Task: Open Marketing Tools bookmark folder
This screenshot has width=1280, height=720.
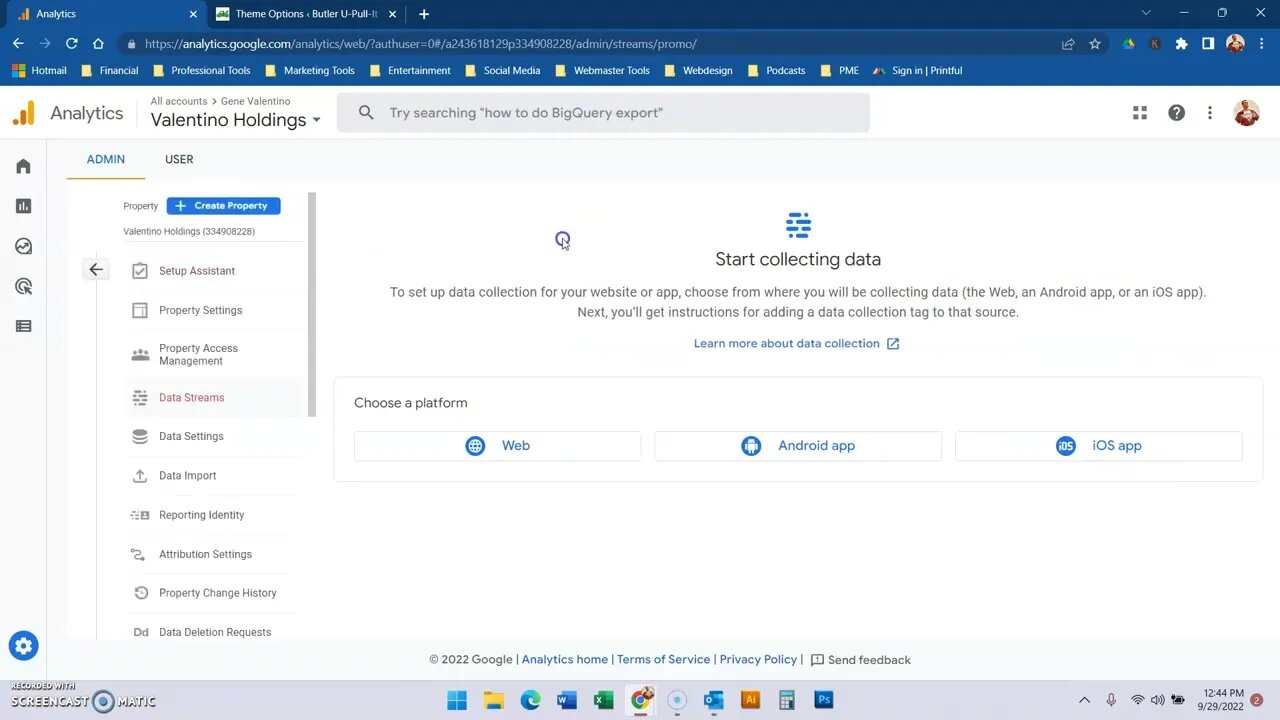Action: [309, 71]
